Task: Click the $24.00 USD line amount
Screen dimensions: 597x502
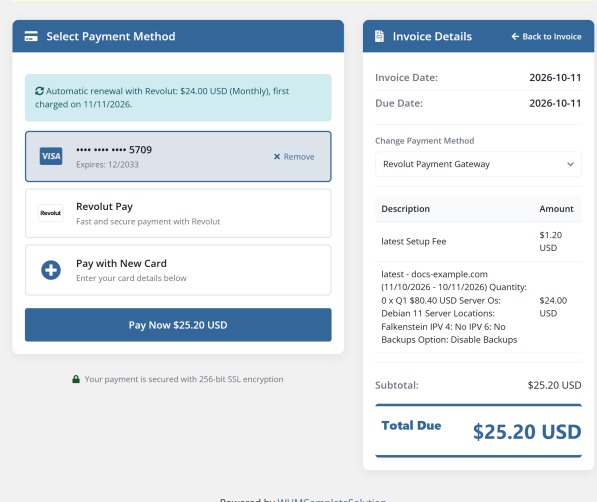Action: point(553,307)
